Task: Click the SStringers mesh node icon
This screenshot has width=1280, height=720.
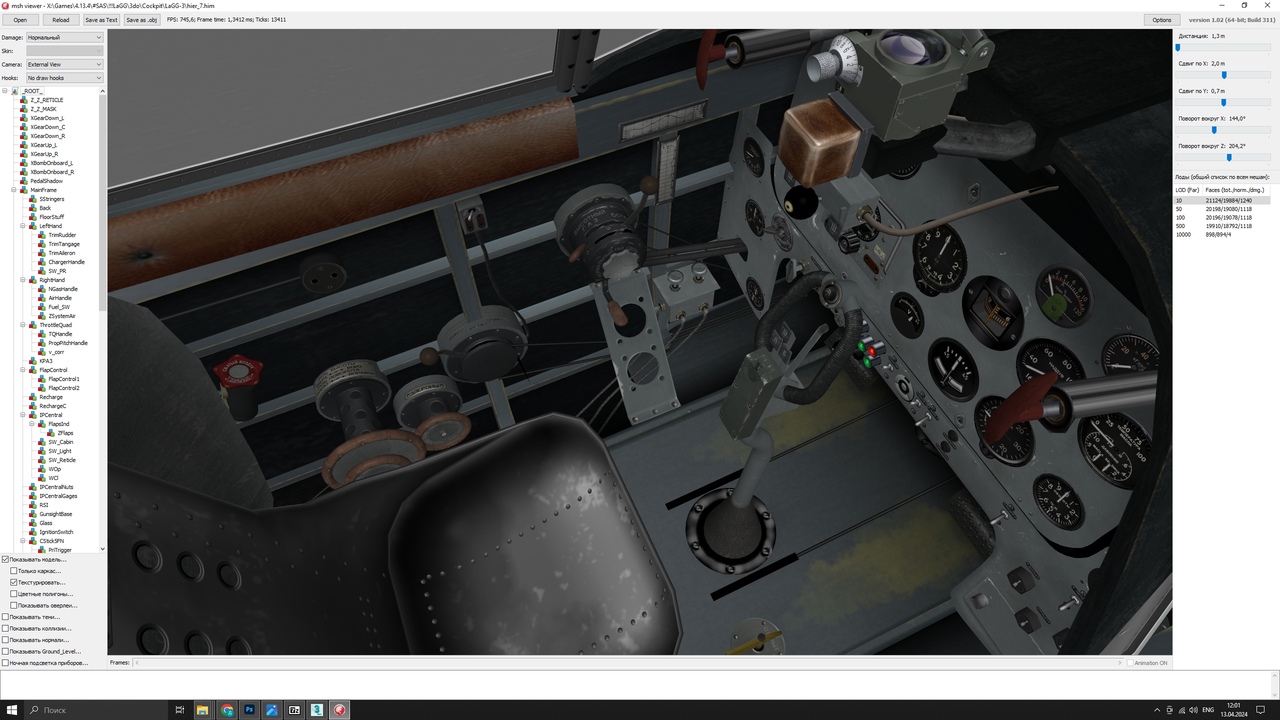Action: [33, 199]
